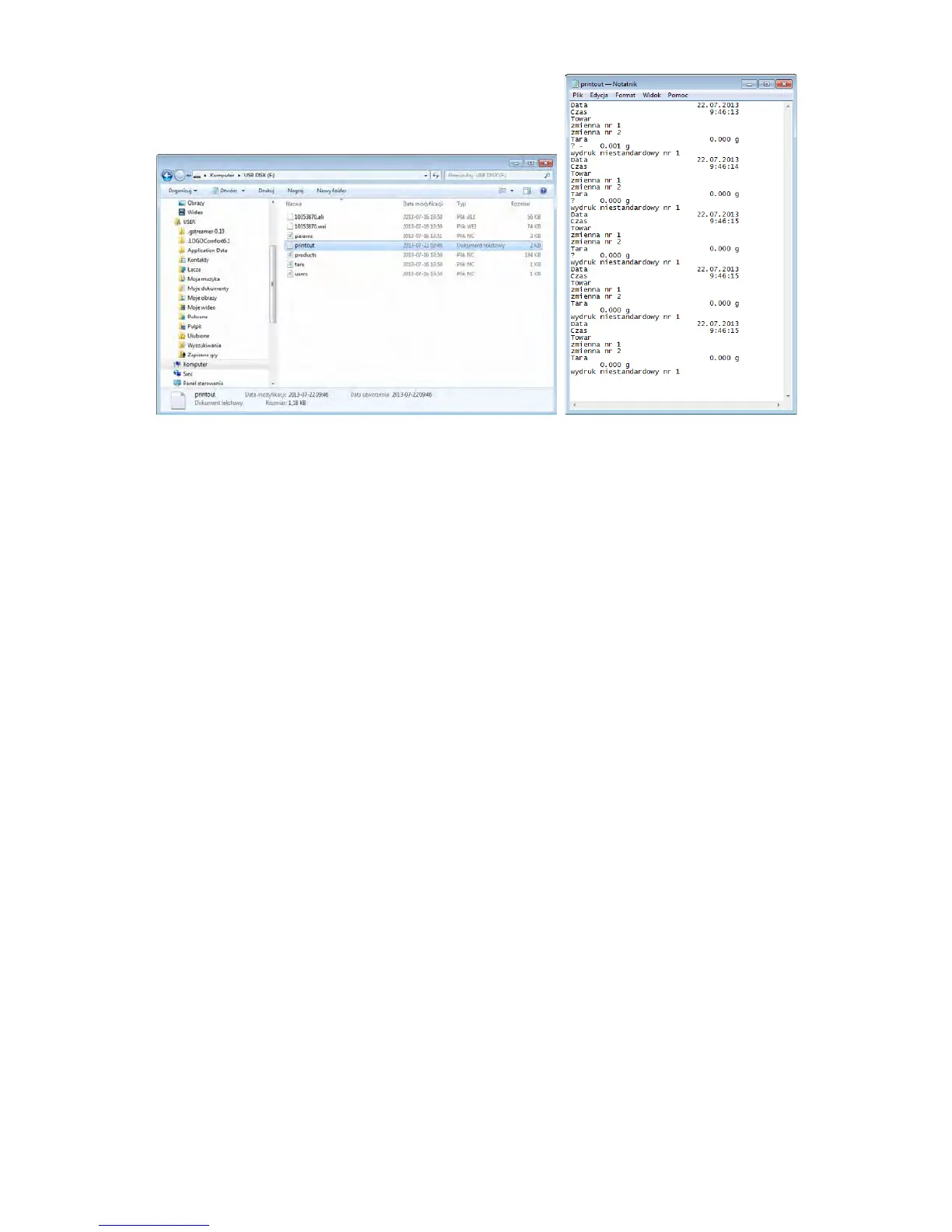Click the Notatnik horizontal scrollbar right arrow
The width and height of the screenshot is (952, 1232).
(x=779, y=405)
